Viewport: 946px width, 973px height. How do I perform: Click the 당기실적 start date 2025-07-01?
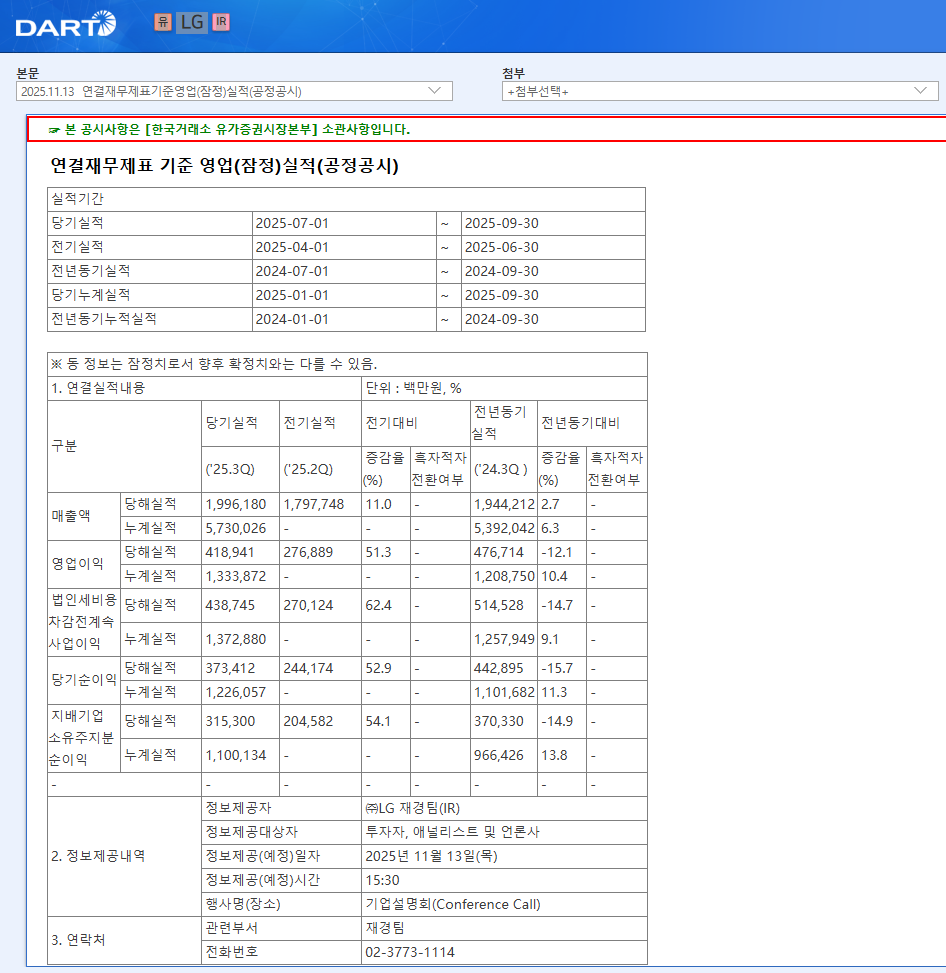tap(292, 223)
